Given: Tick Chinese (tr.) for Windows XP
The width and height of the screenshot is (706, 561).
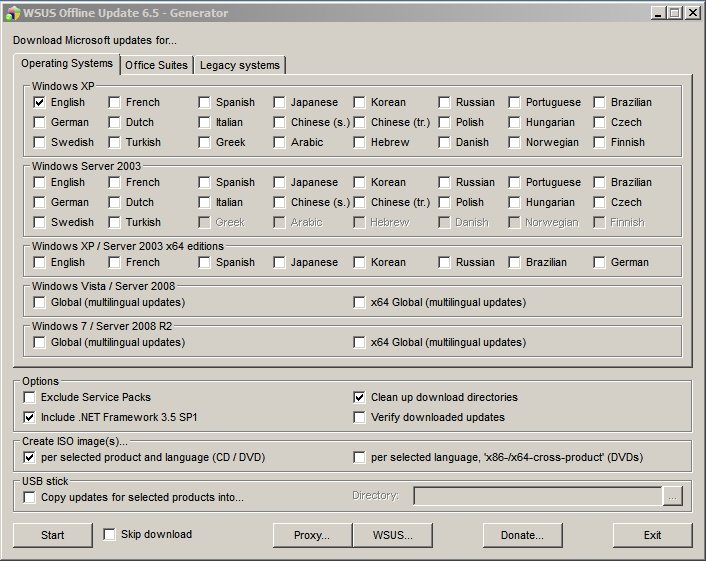Looking at the screenshot, I should 359,122.
